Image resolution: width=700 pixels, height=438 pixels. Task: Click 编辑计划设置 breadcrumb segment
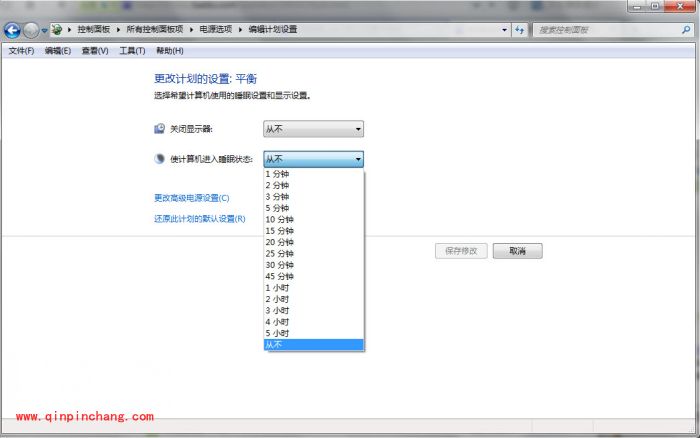(273, 29)
